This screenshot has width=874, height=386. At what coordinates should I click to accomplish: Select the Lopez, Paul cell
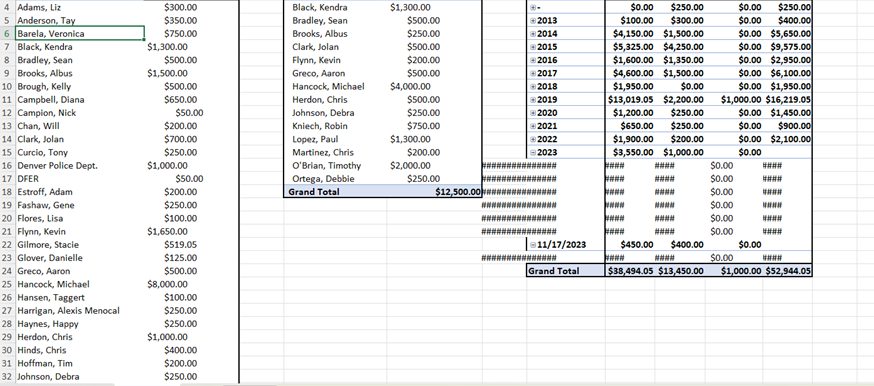(335, 139)
